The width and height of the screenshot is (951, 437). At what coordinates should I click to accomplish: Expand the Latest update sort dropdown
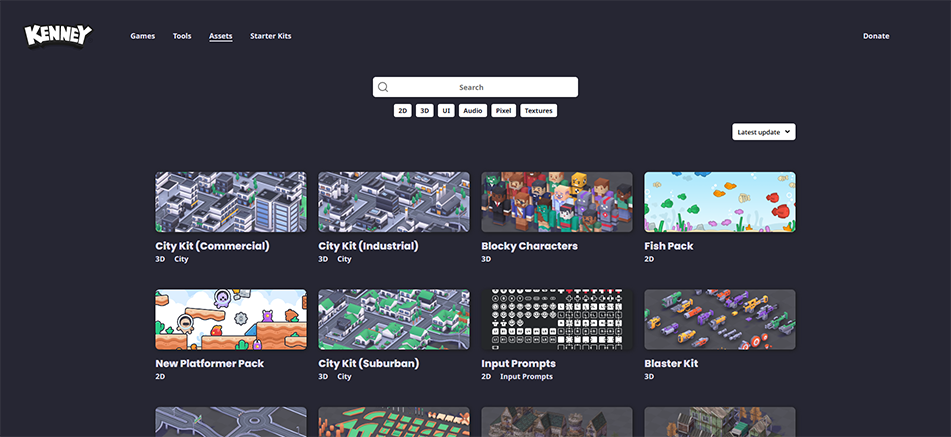(x=763, y=132)
